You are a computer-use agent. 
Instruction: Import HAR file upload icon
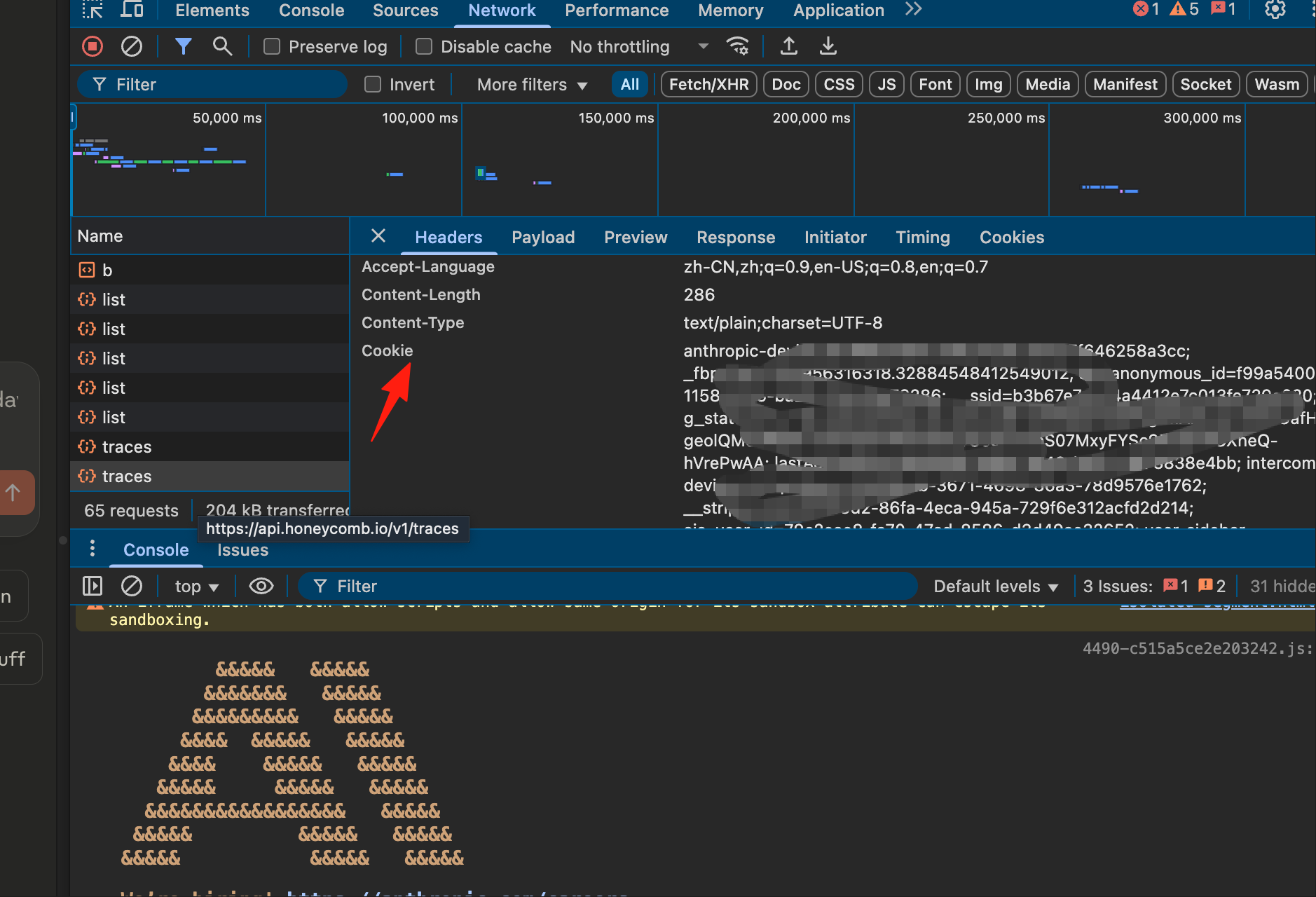[788, 46]
